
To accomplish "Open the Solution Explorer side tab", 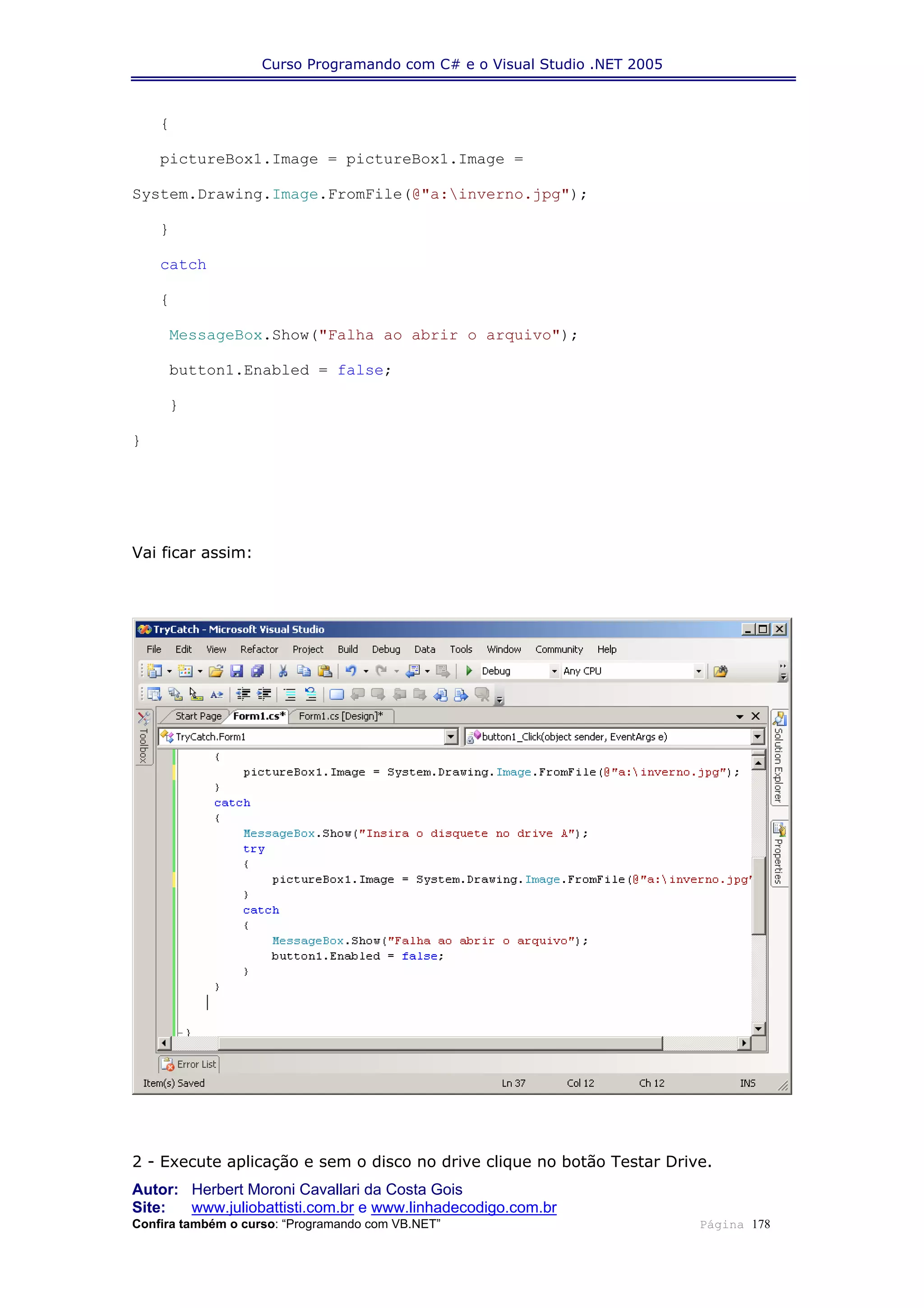I will [x=779, y=757].
